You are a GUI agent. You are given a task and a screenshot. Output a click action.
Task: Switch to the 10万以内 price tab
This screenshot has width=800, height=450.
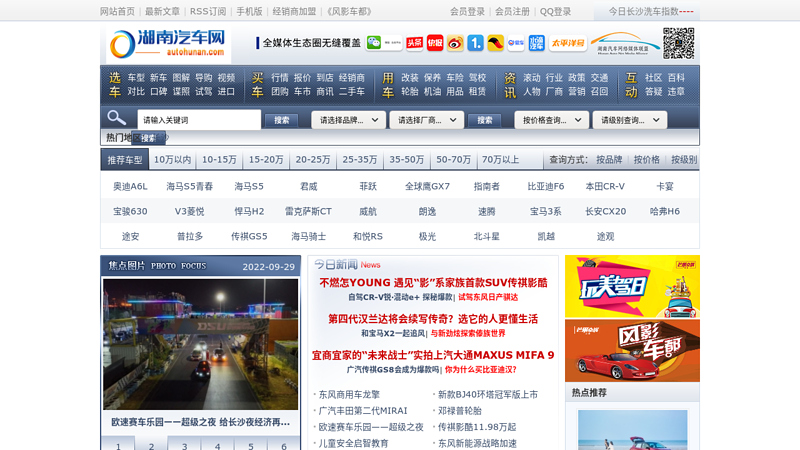pyautogui.click(x=172, y=160)
